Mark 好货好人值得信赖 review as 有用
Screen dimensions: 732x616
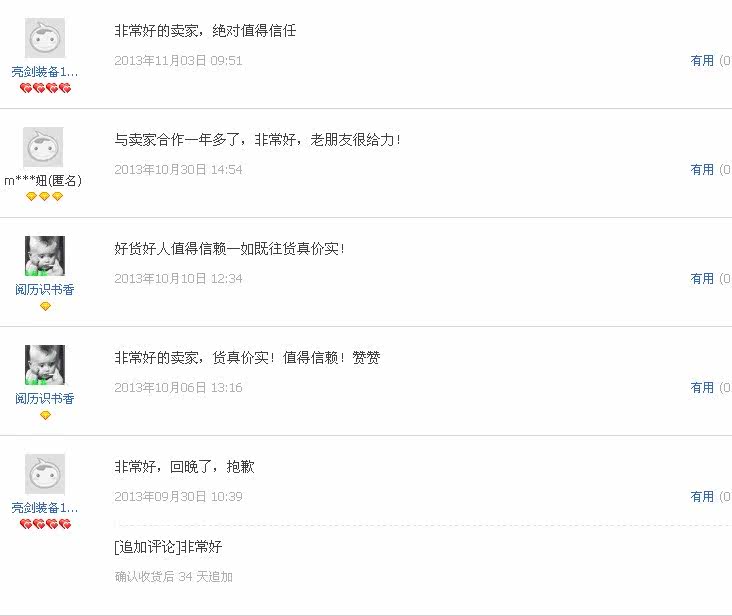point(702,279)
